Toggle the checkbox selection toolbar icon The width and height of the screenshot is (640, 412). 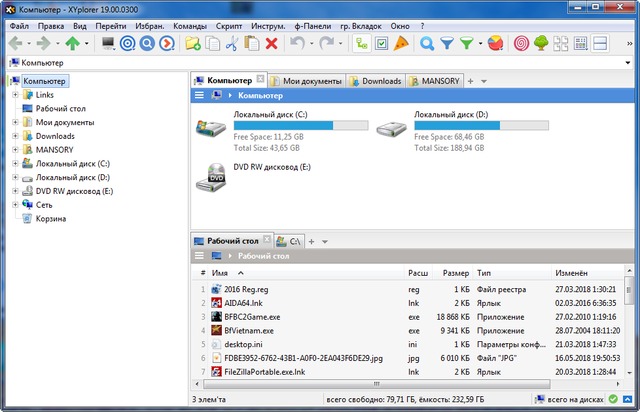click(x=382, y=44)
